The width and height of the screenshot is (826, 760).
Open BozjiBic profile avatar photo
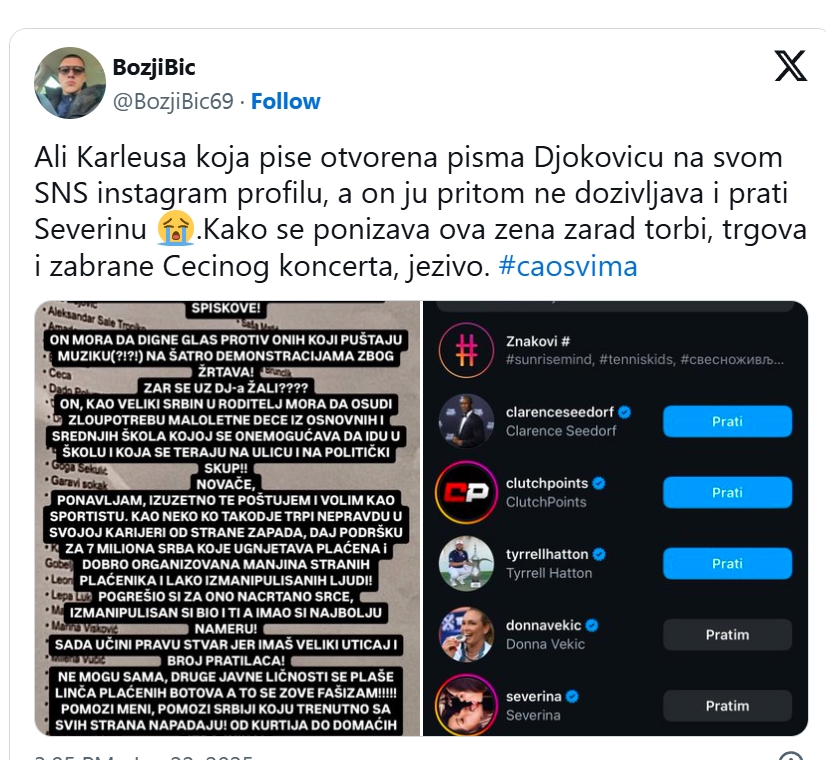(x=70, y=83)
